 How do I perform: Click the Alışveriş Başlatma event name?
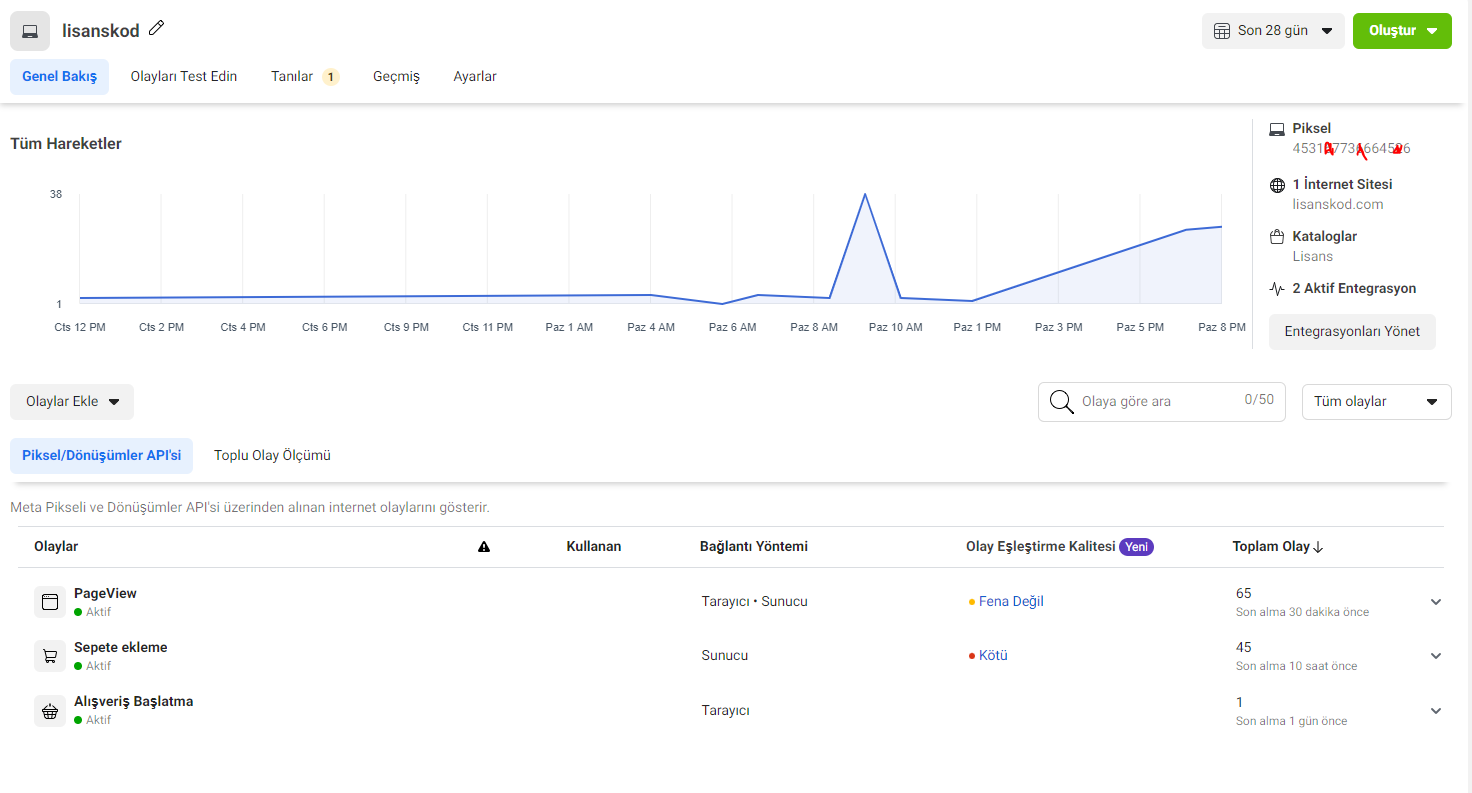(134, 702)
